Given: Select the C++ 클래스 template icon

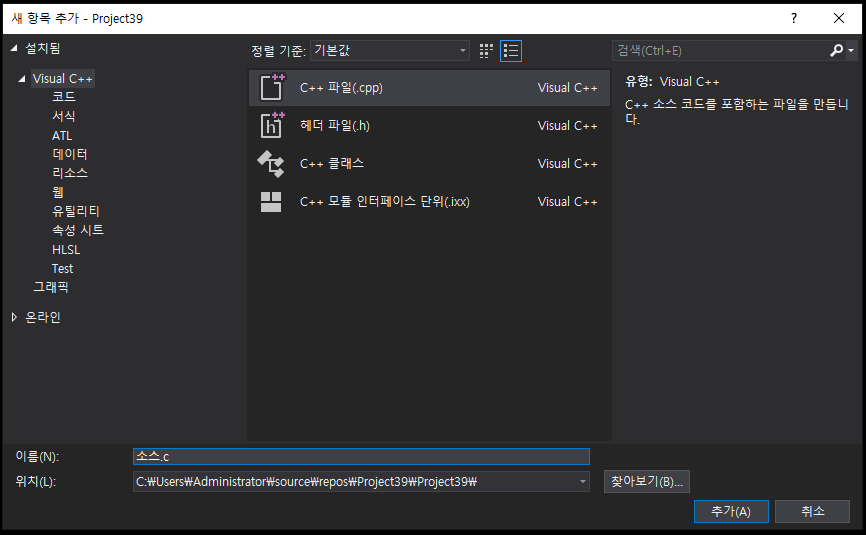Looking at the screenshot, I should click(271, 163).
